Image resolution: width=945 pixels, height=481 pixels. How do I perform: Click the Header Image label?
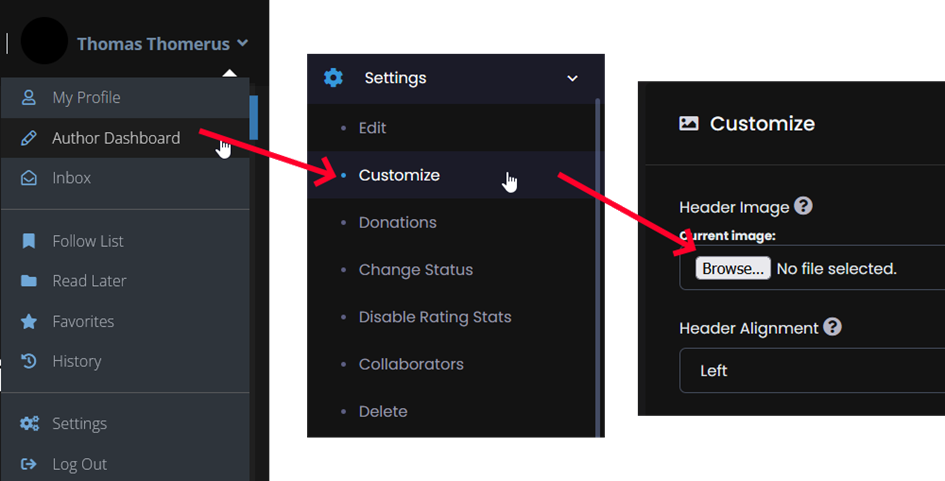point(734,207)
